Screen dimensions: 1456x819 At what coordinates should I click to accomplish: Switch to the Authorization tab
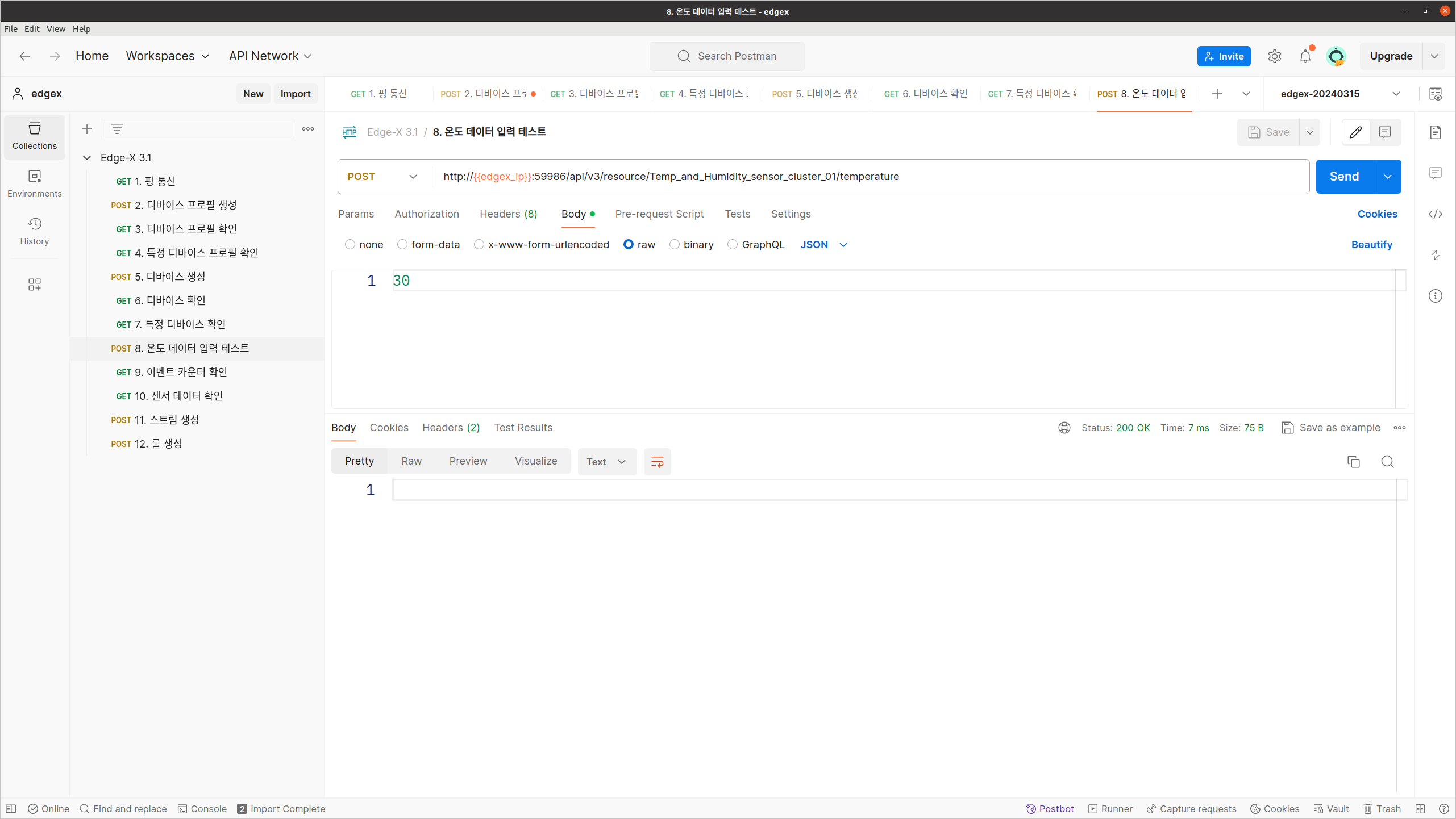(x=427, y=214)
